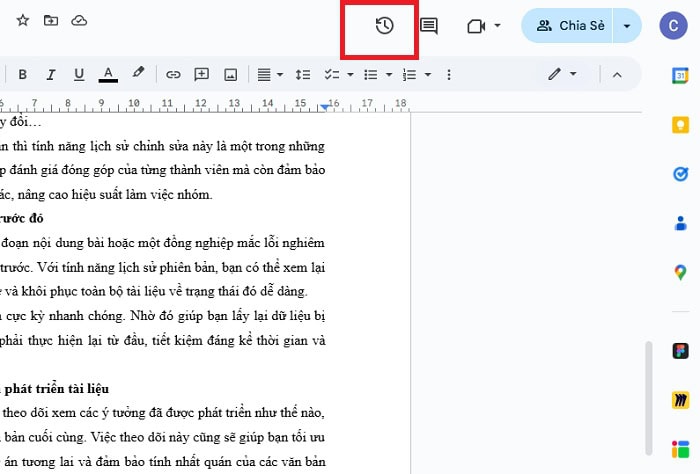Check the cloud save status icon
The image size is (700, 474).
(79, 21)
